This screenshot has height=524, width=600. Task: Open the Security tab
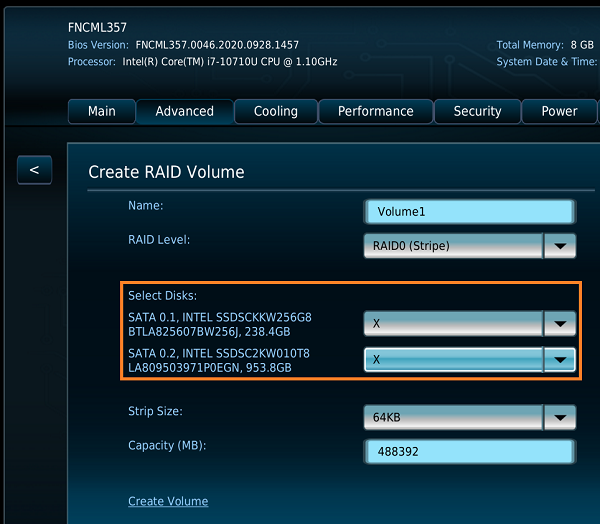click(477, 111)
